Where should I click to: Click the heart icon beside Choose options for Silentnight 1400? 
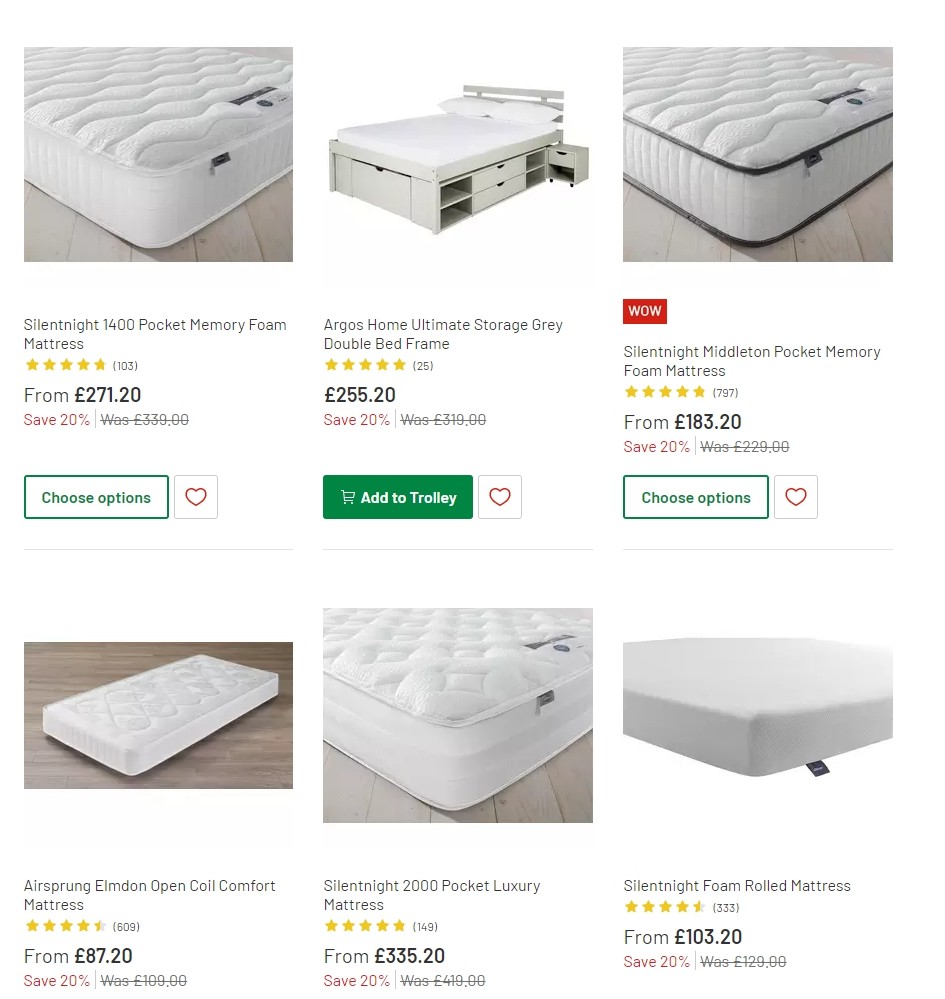[x=196, y=497]
